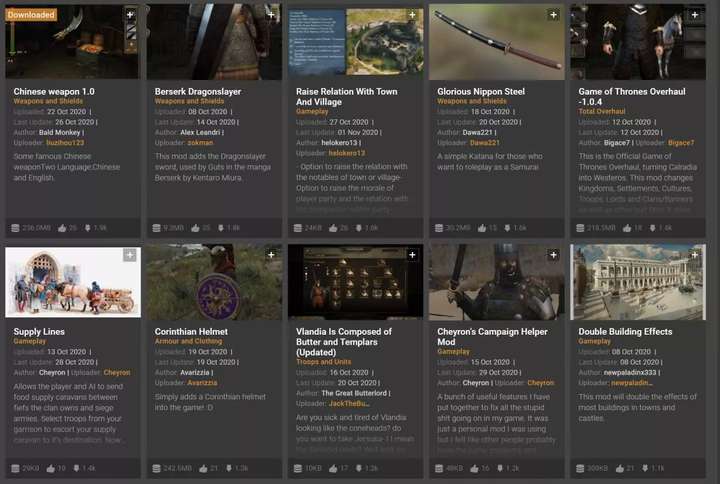Open the Berserk Dragonslayer mod page
720x484 pixels.
198,91
